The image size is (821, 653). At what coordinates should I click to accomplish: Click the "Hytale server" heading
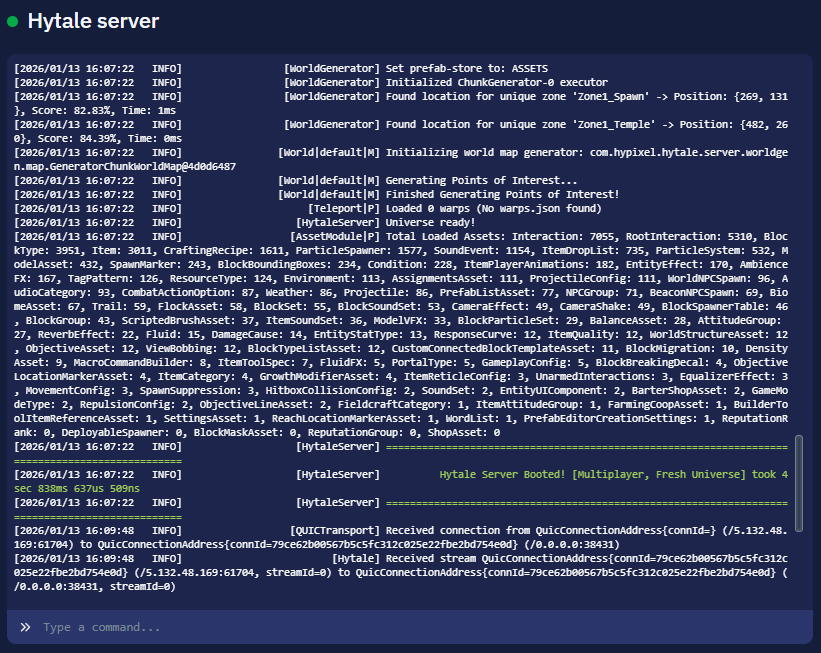coord(93,21)
